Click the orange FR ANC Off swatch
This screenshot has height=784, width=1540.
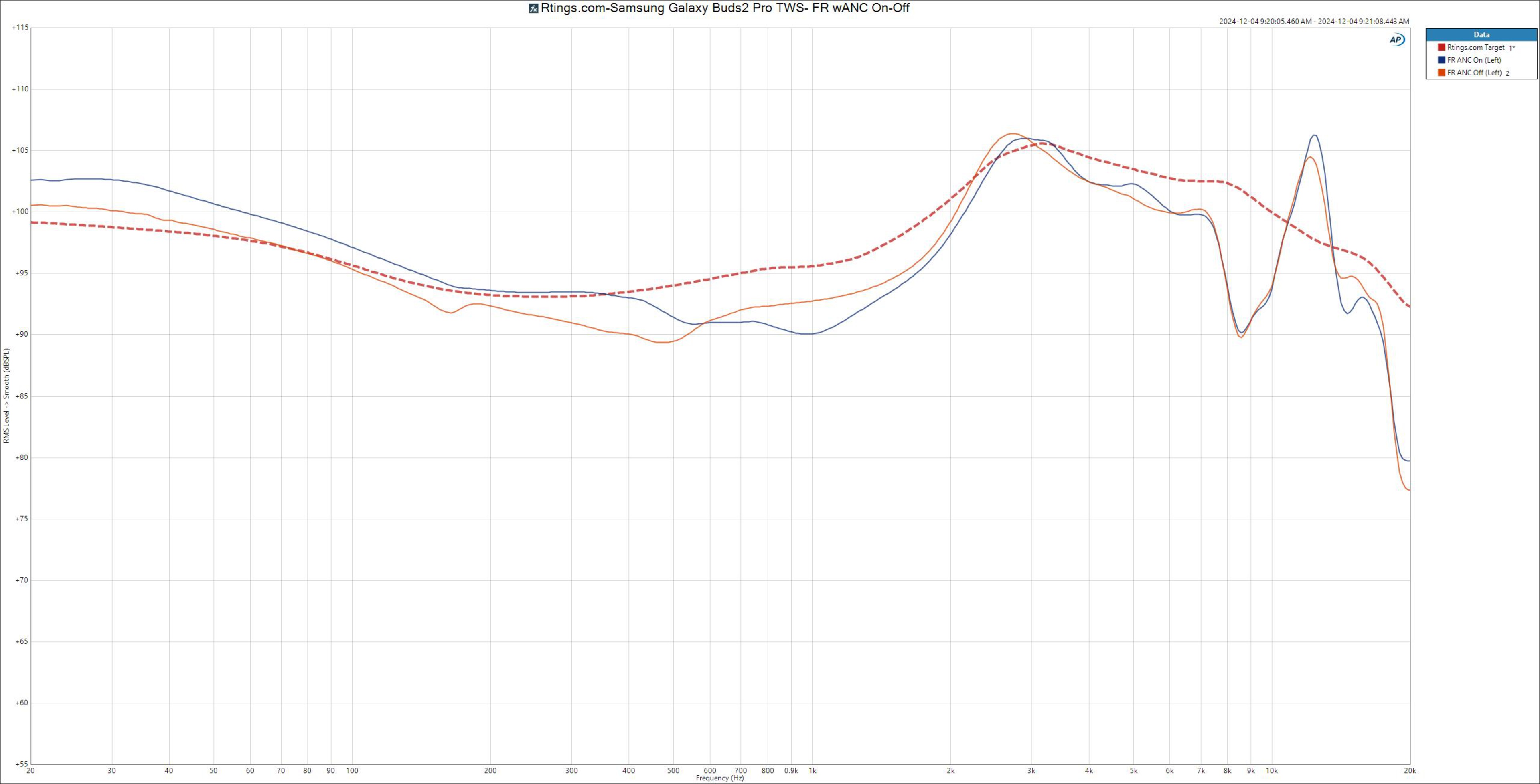point(1441,72)
